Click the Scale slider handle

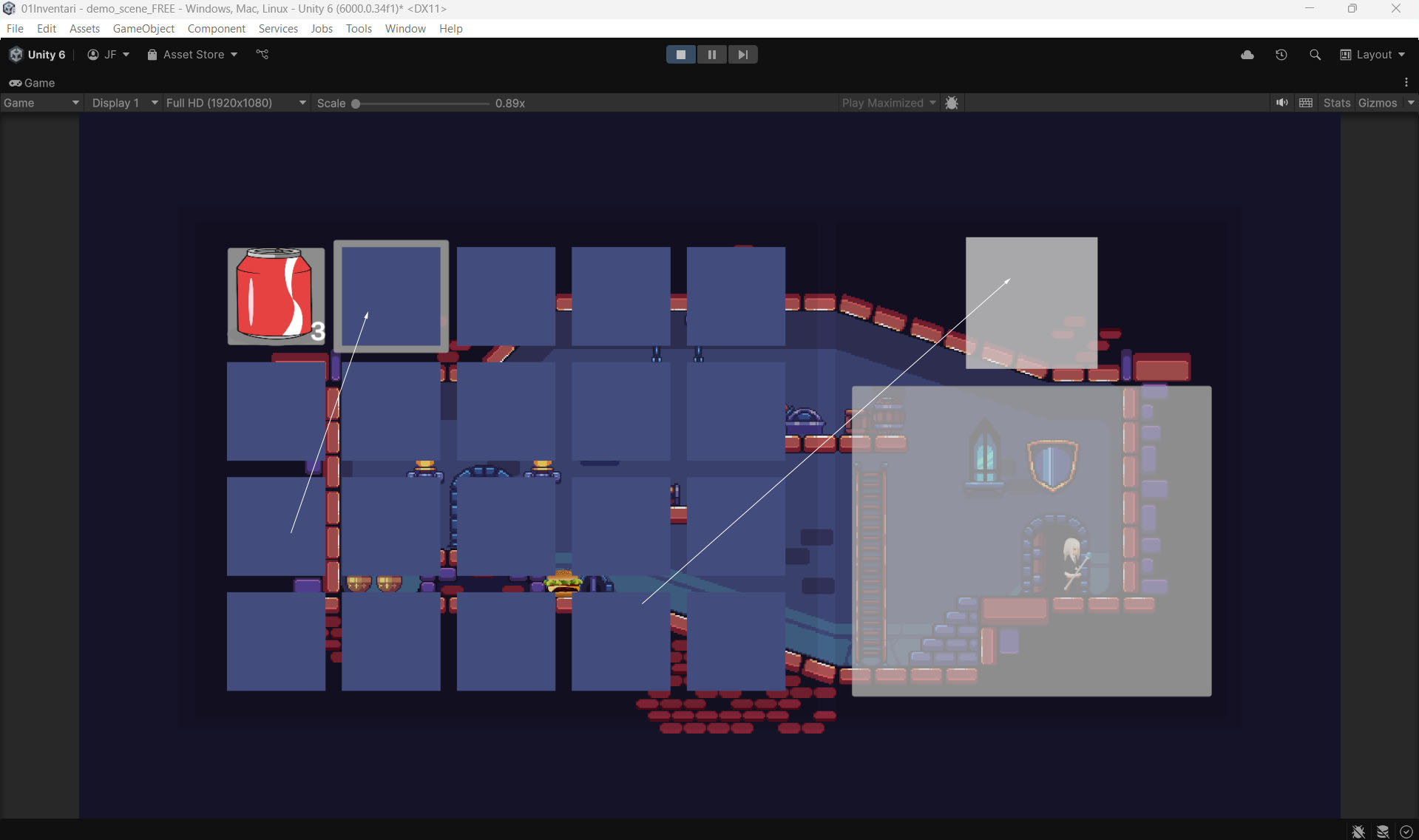click(356, 104)
